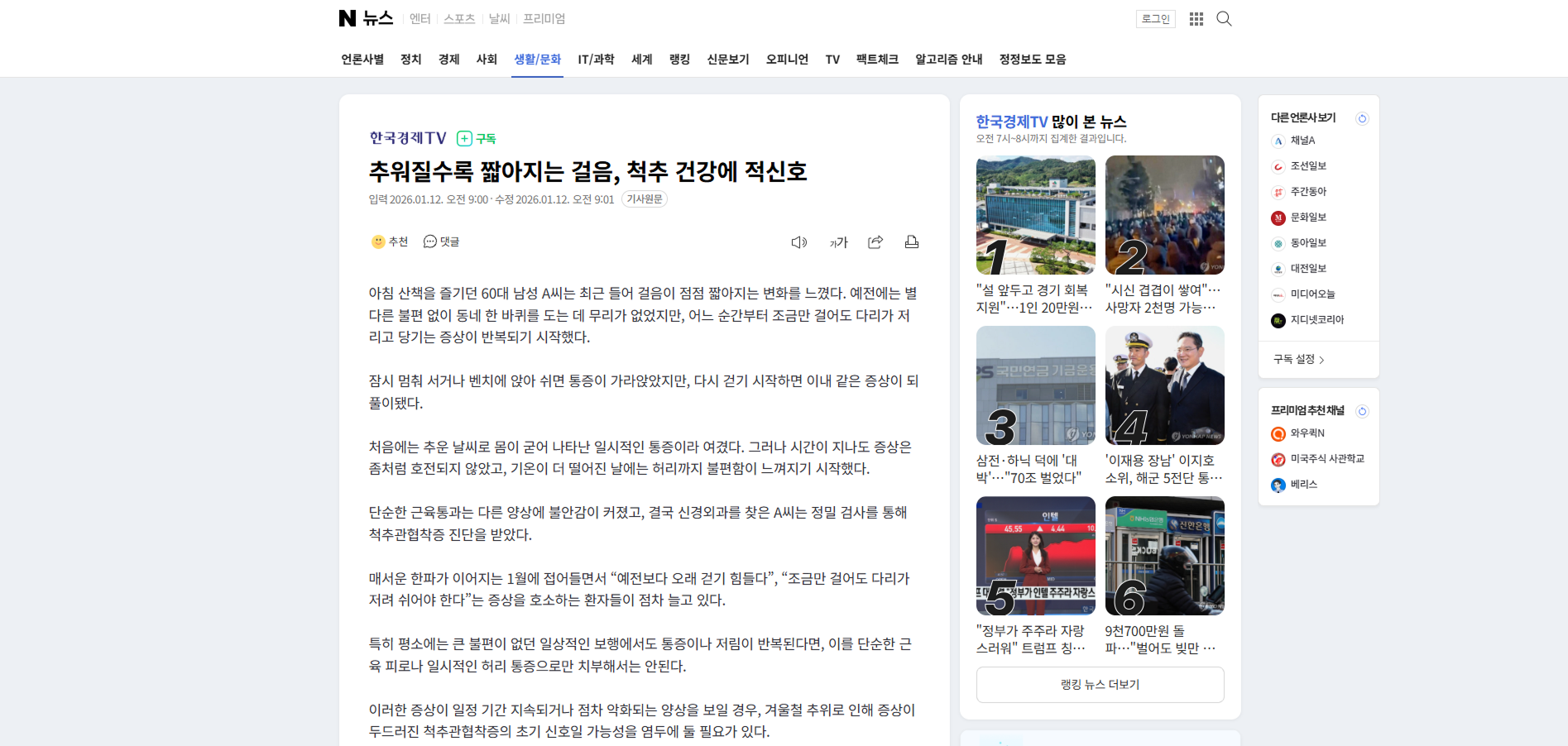This screenshot has height=746, width=1568.
Task: Open the search magnifier icon
Action: (1224, 19)
